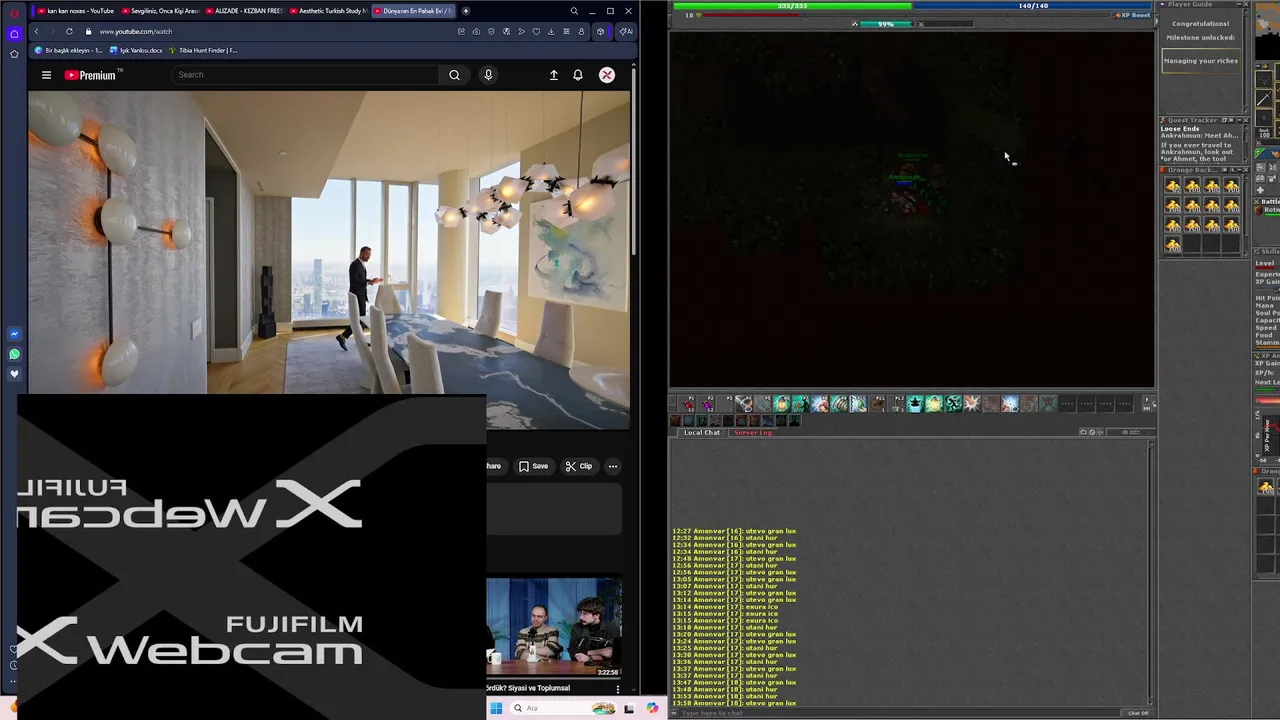
Task: Collapse the Orange Backpack container
Action: 1237,170
